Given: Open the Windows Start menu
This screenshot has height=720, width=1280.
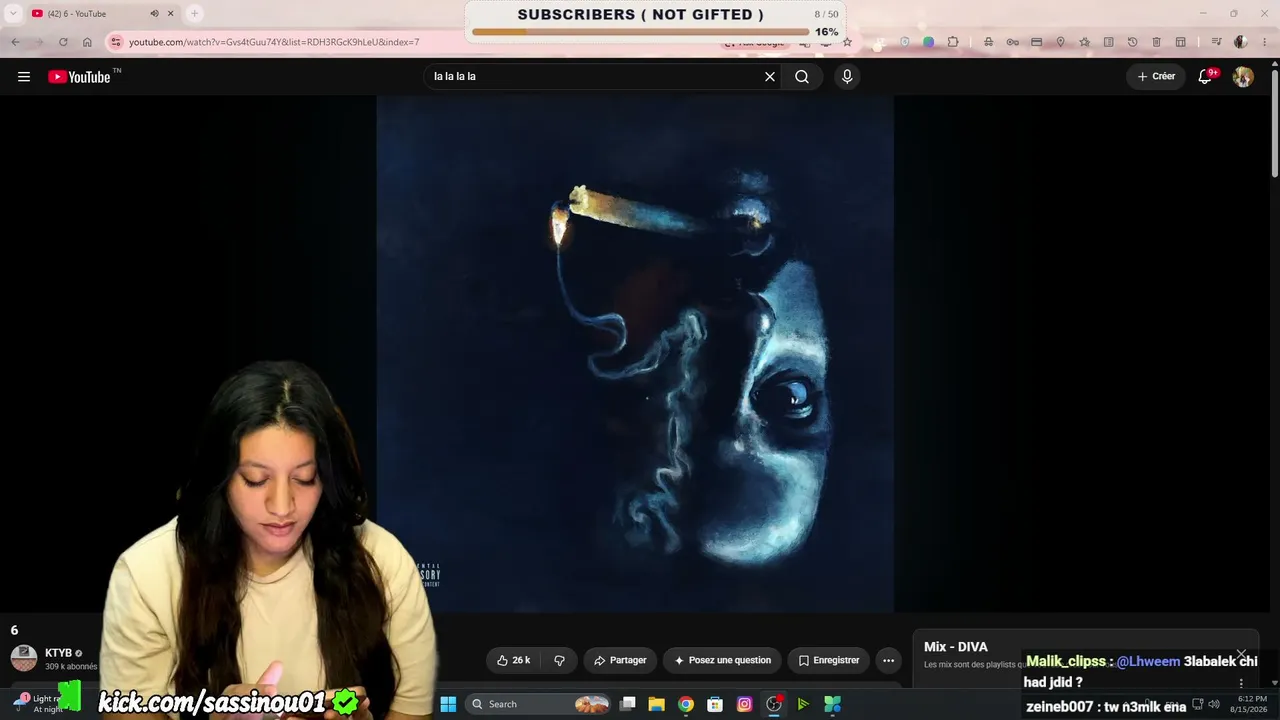Looking at the screenshot, I should [448, 704].
